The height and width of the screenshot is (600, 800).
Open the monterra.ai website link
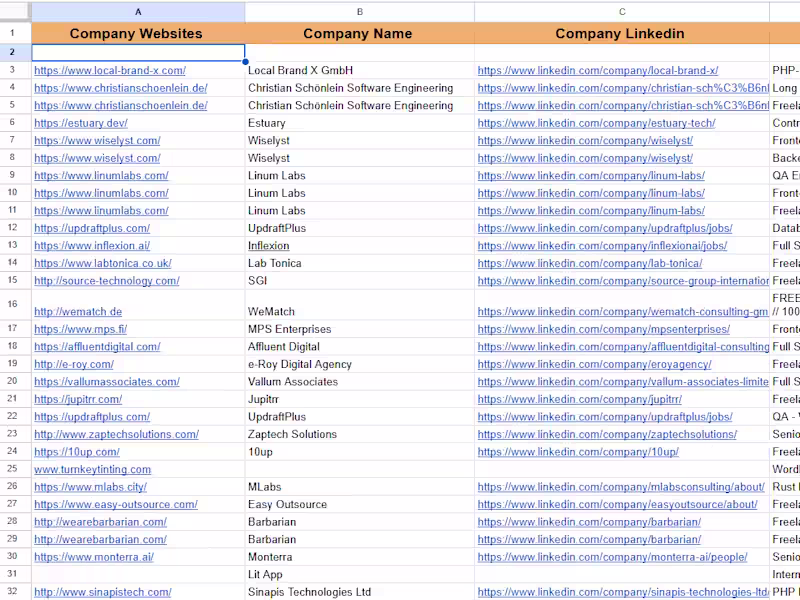tap(94, 557)
